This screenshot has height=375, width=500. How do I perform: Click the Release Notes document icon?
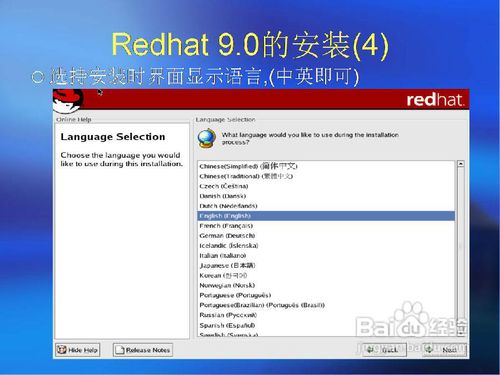pyautogui.click(x=120, y=350)
